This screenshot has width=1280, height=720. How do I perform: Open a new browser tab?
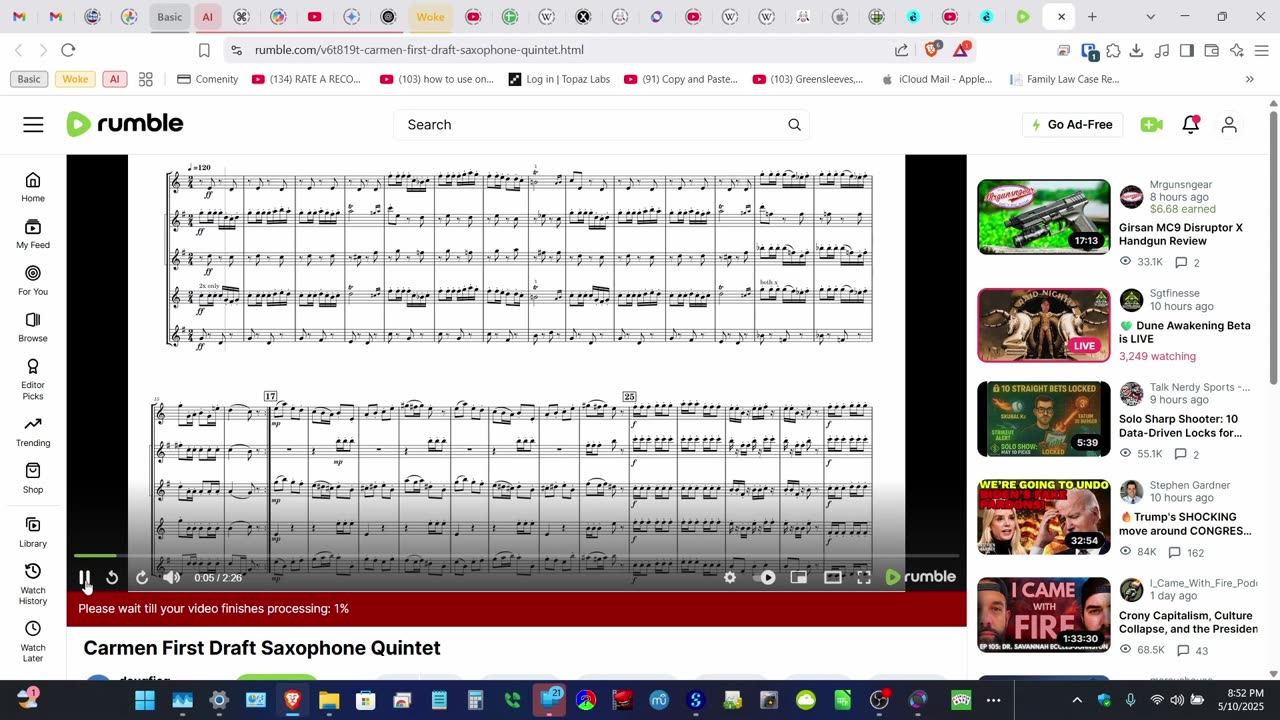coord(1092,16)
